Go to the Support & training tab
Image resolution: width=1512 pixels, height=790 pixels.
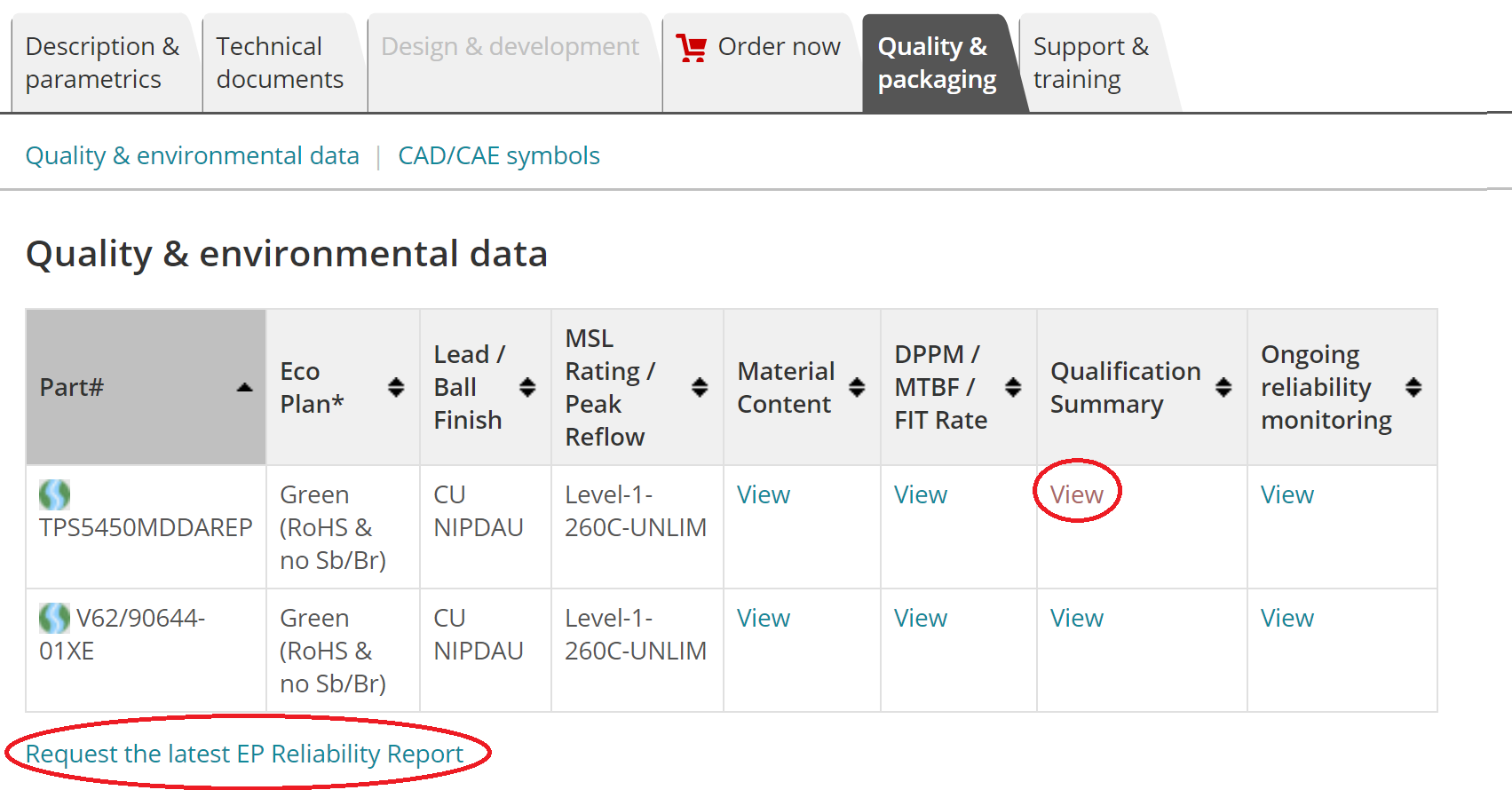(1090, 63)
